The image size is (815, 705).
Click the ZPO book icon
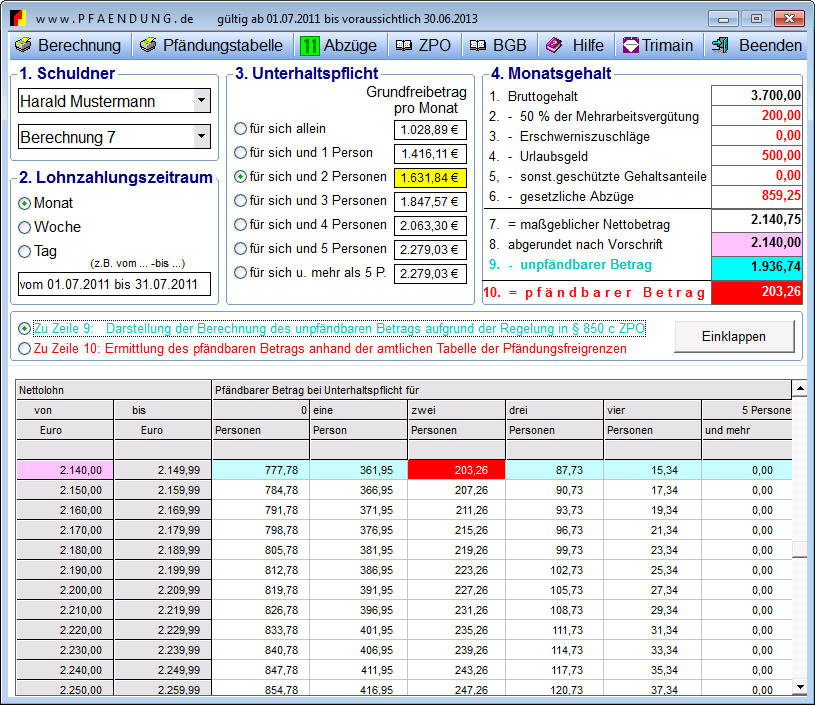click(x=404, y=46)
